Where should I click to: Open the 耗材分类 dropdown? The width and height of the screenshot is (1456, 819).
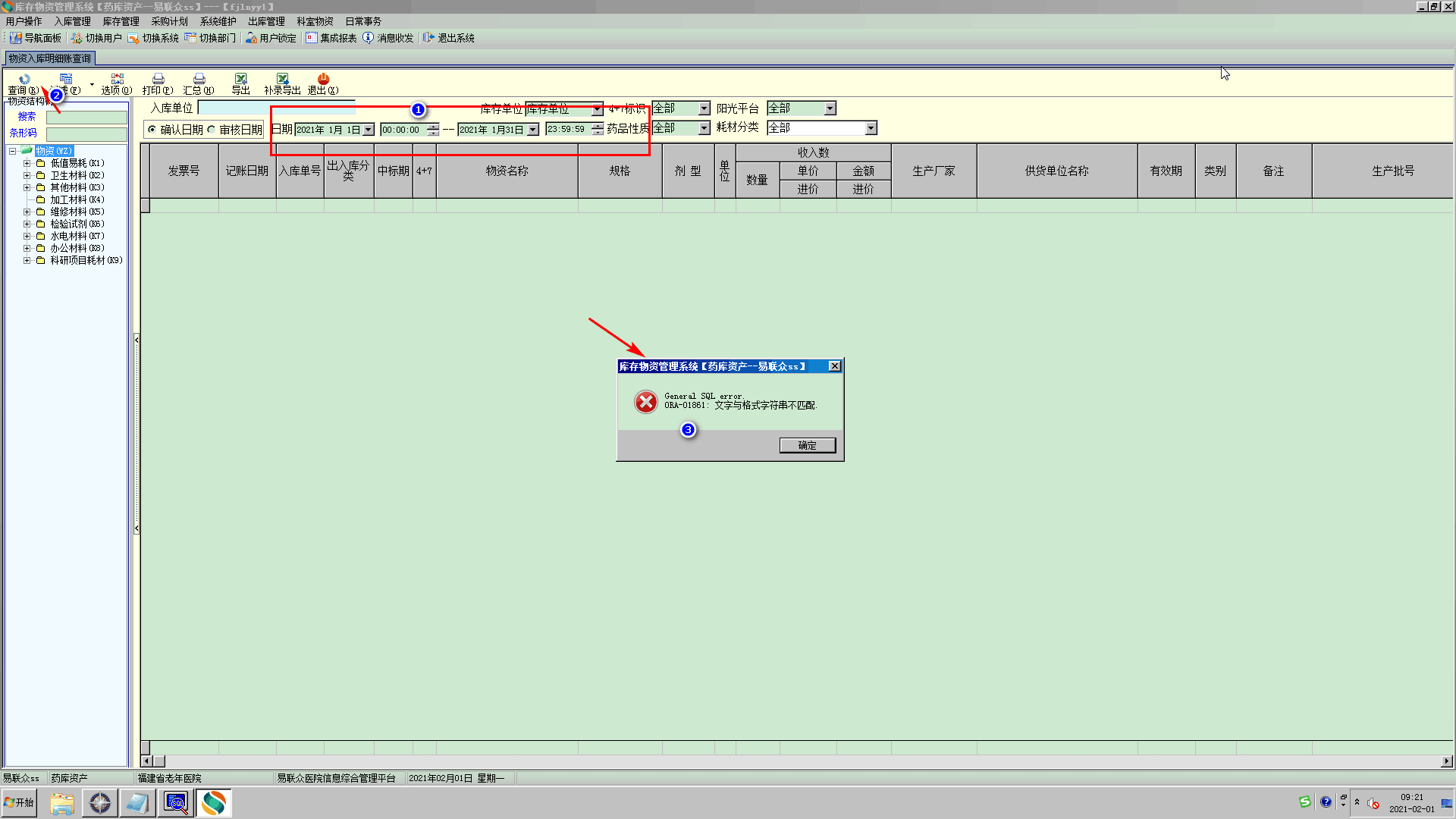click(x=871, y=128)
